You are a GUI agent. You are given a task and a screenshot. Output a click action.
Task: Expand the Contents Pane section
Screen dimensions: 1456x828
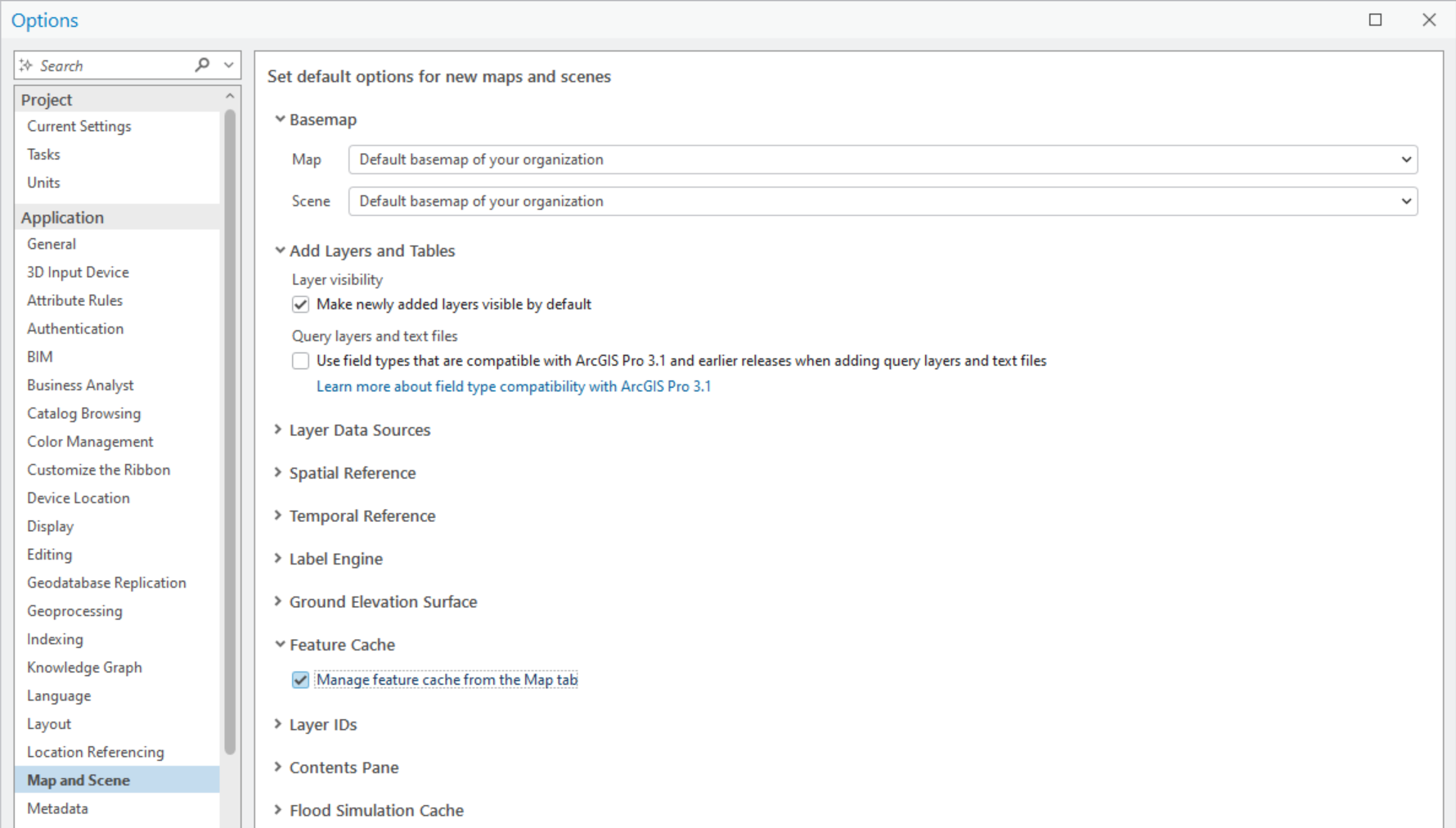(278, 767)
